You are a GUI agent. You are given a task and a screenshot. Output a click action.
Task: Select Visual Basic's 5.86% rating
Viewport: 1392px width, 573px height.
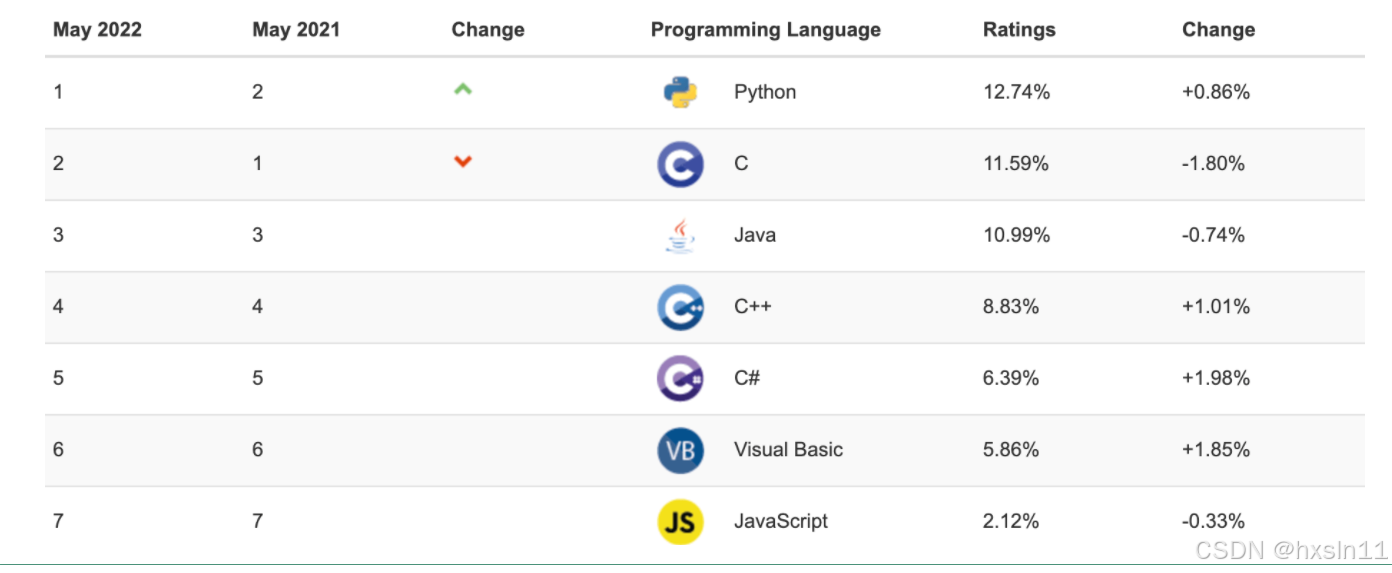pyautogui.click(x=1011, y=450)
